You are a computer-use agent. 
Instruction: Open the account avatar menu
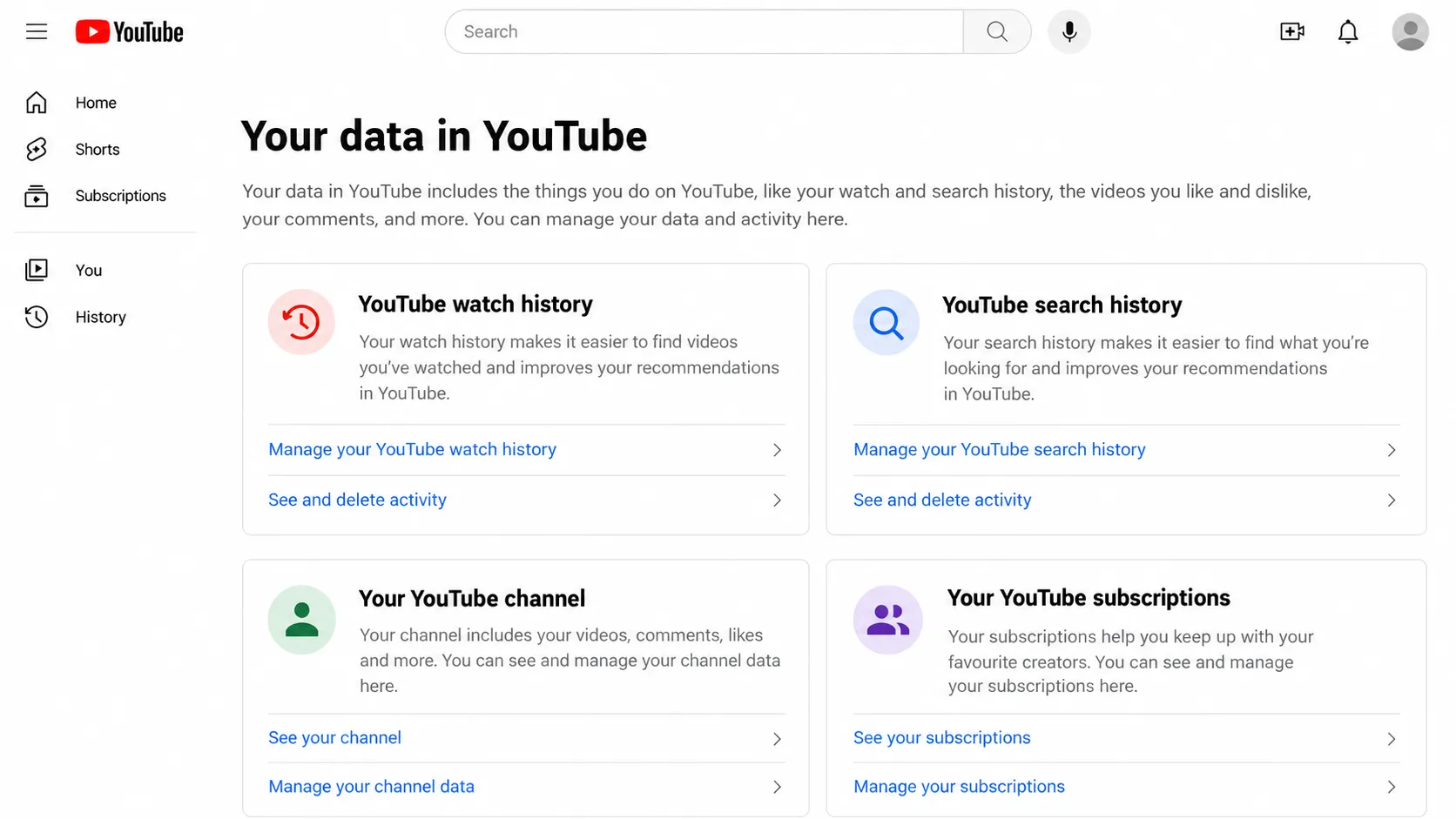click(x=1410, y=32)
